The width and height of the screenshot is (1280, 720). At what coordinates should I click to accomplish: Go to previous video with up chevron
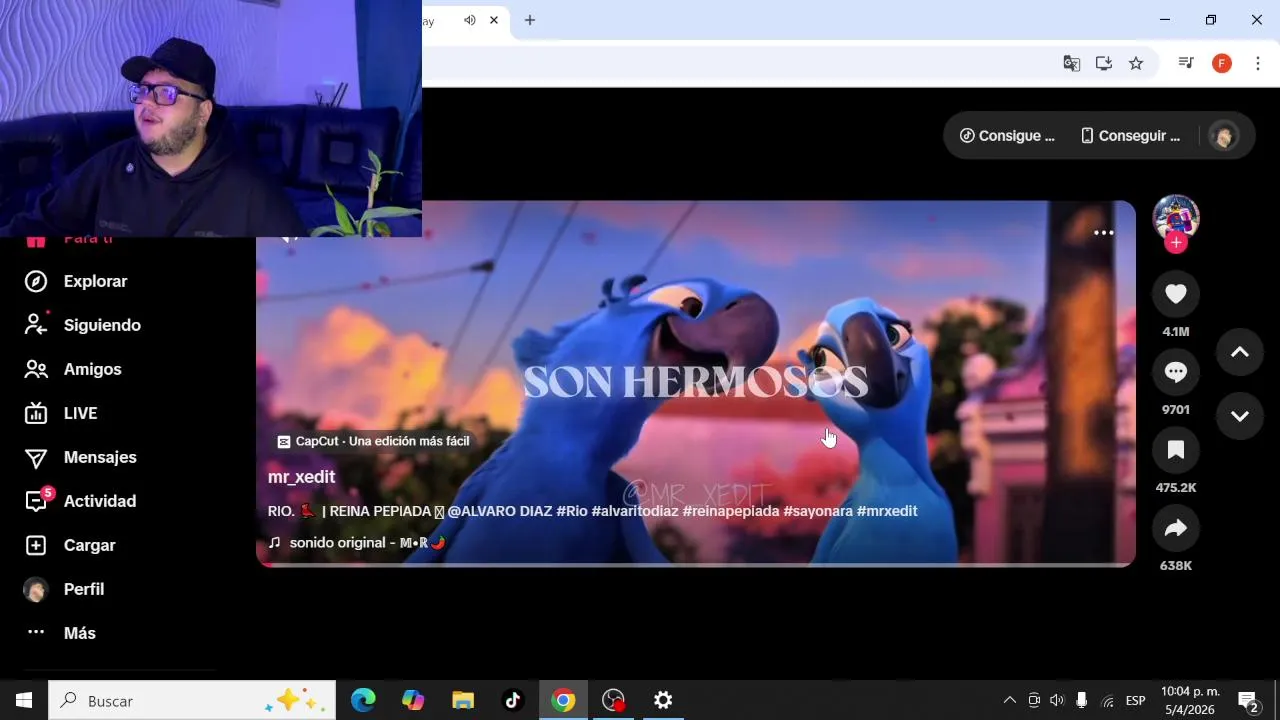[x=1240, y=352]
